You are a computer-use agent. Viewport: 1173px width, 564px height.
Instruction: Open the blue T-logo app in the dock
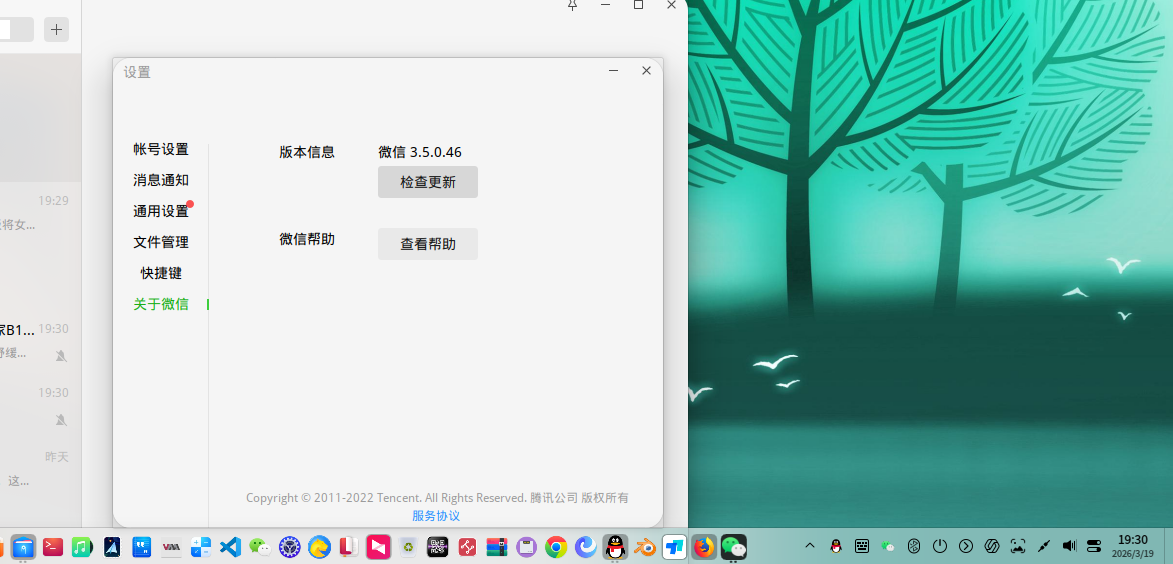tap(674, 548)
